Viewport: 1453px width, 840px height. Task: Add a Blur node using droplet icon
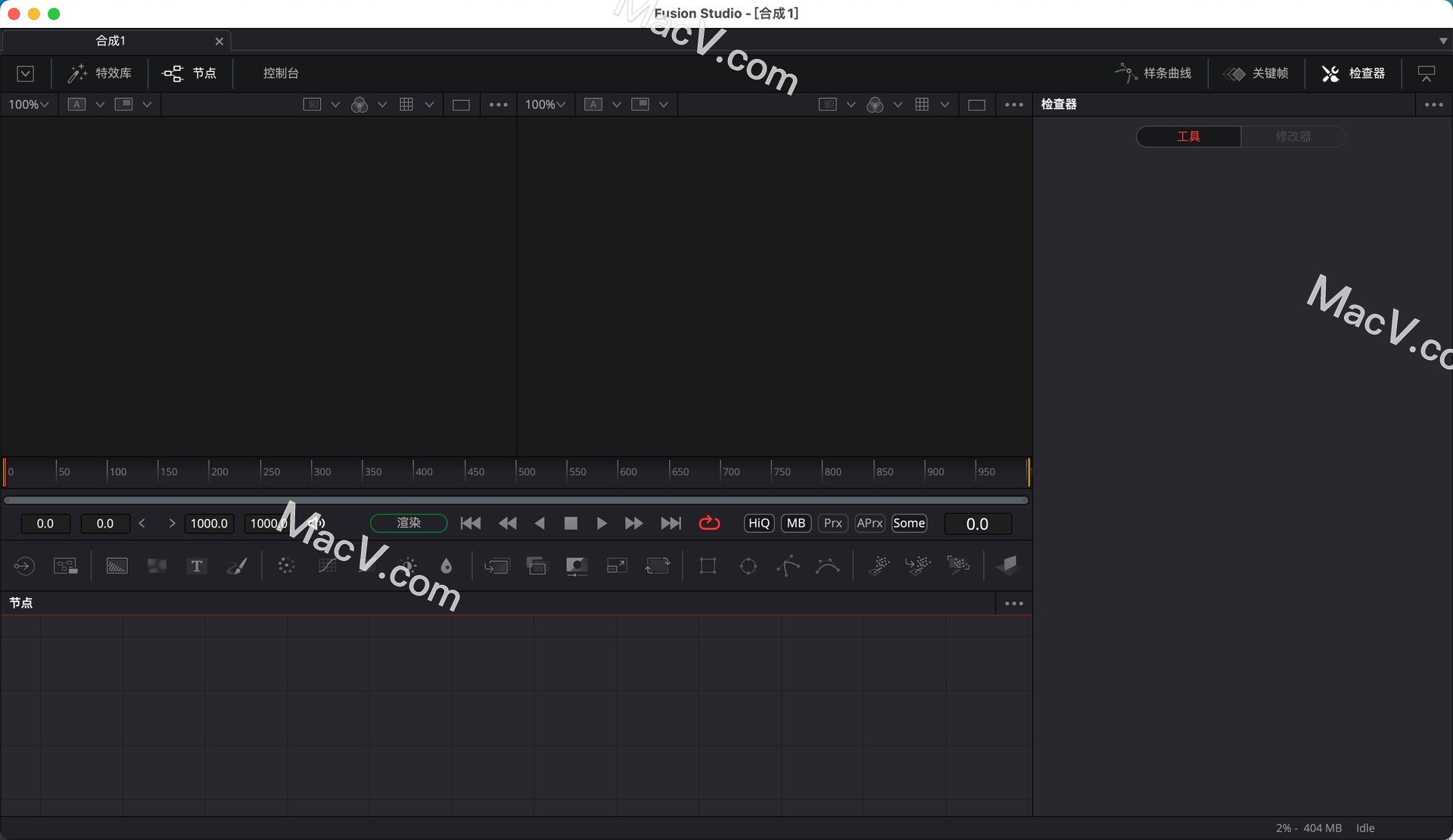point(446,566)
